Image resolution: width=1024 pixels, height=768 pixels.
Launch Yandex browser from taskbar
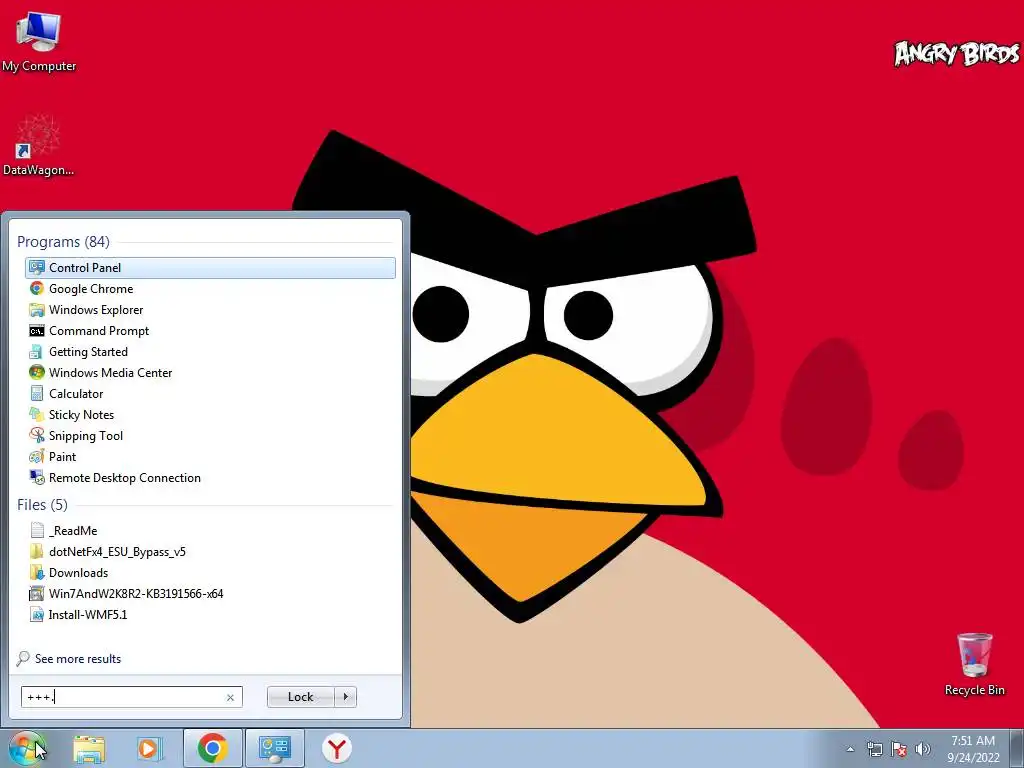(x=336, y=748)
